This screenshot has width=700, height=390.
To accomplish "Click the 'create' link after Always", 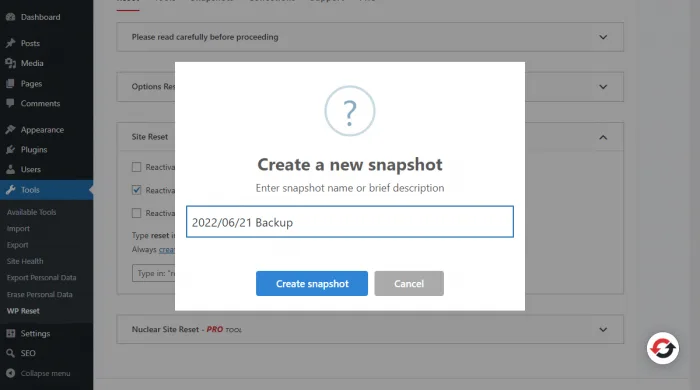I will pyautogui.click(x=167, y=249).
